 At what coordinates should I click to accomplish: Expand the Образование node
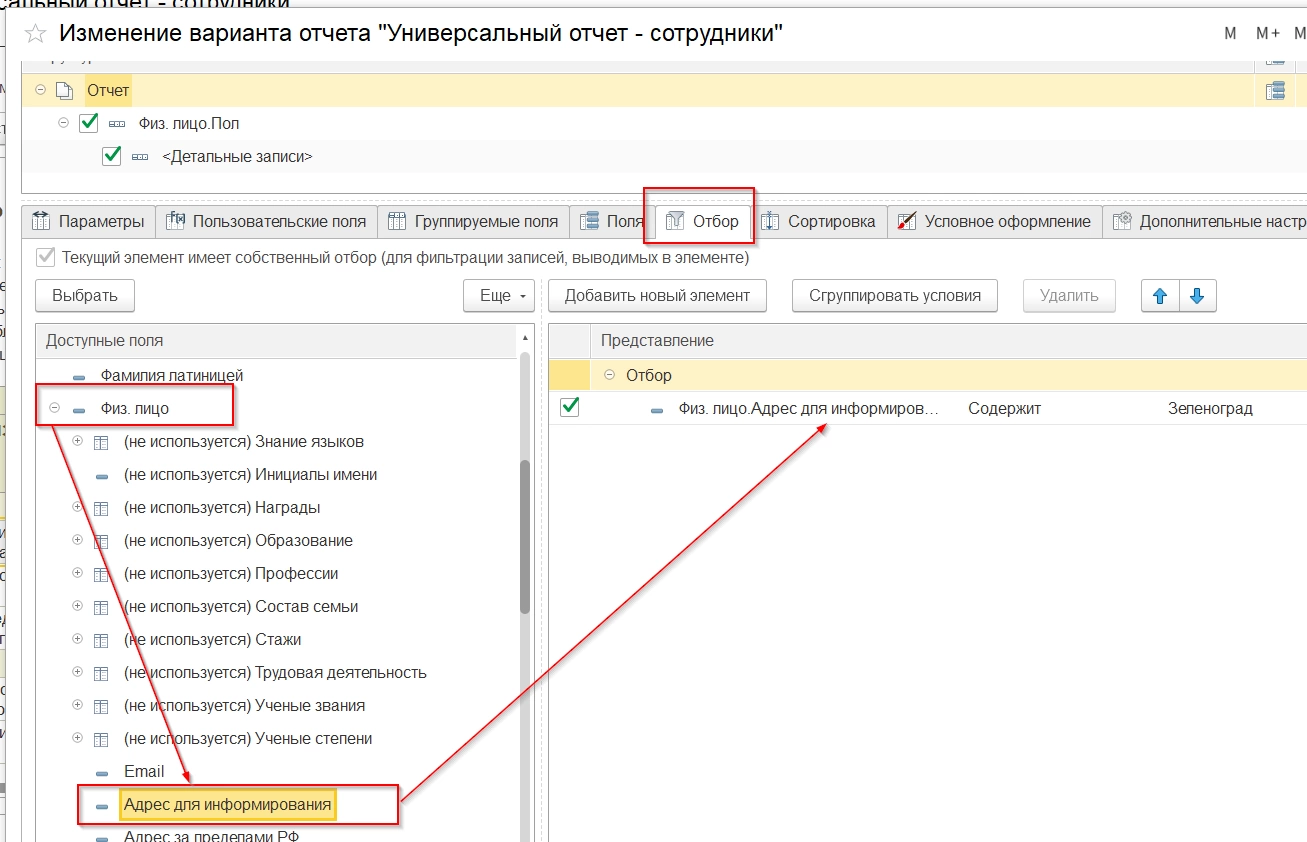[x=77, y=540]
